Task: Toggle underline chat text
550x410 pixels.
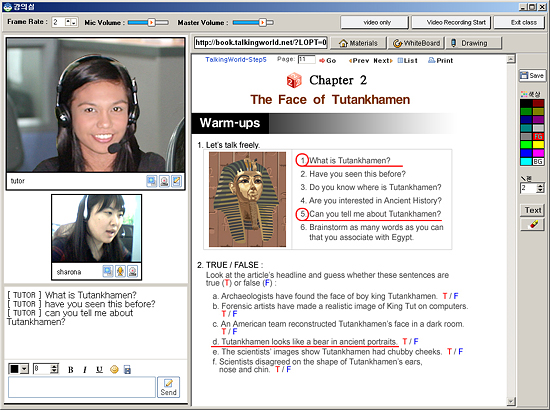Action: pos(100,370)
